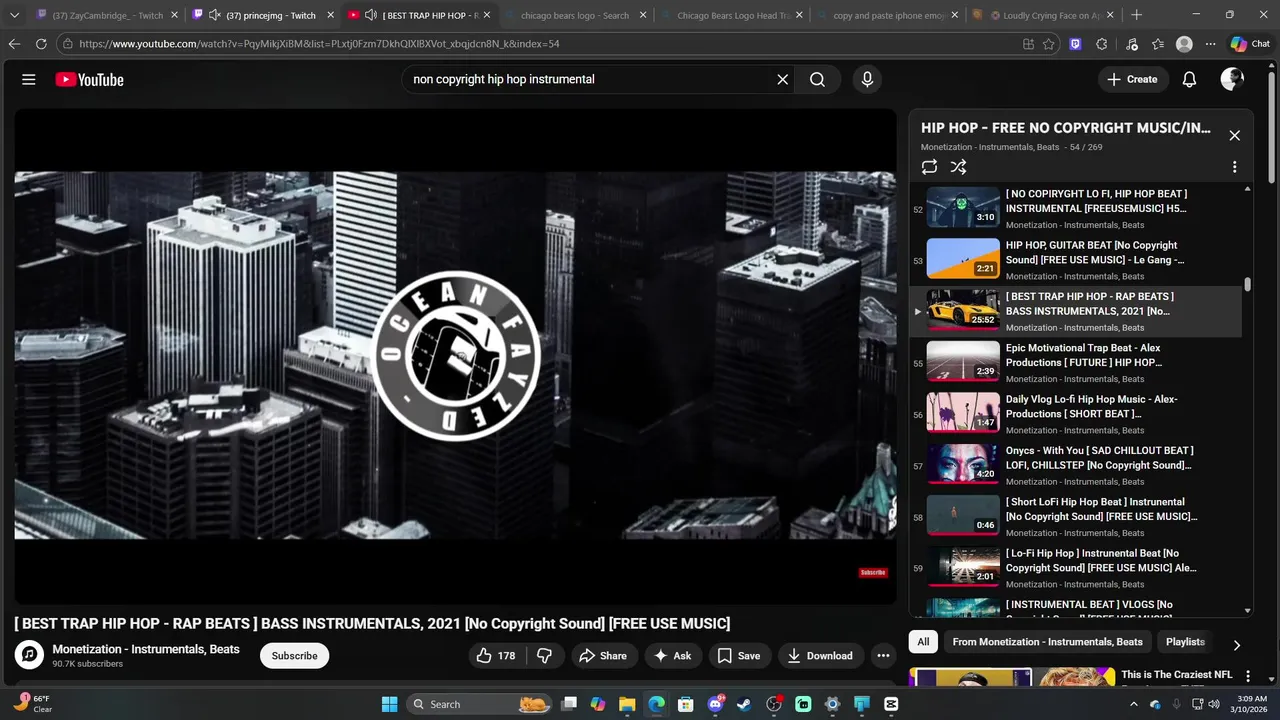Click the Create button
1280x720 pixels.
(1133, 80)
